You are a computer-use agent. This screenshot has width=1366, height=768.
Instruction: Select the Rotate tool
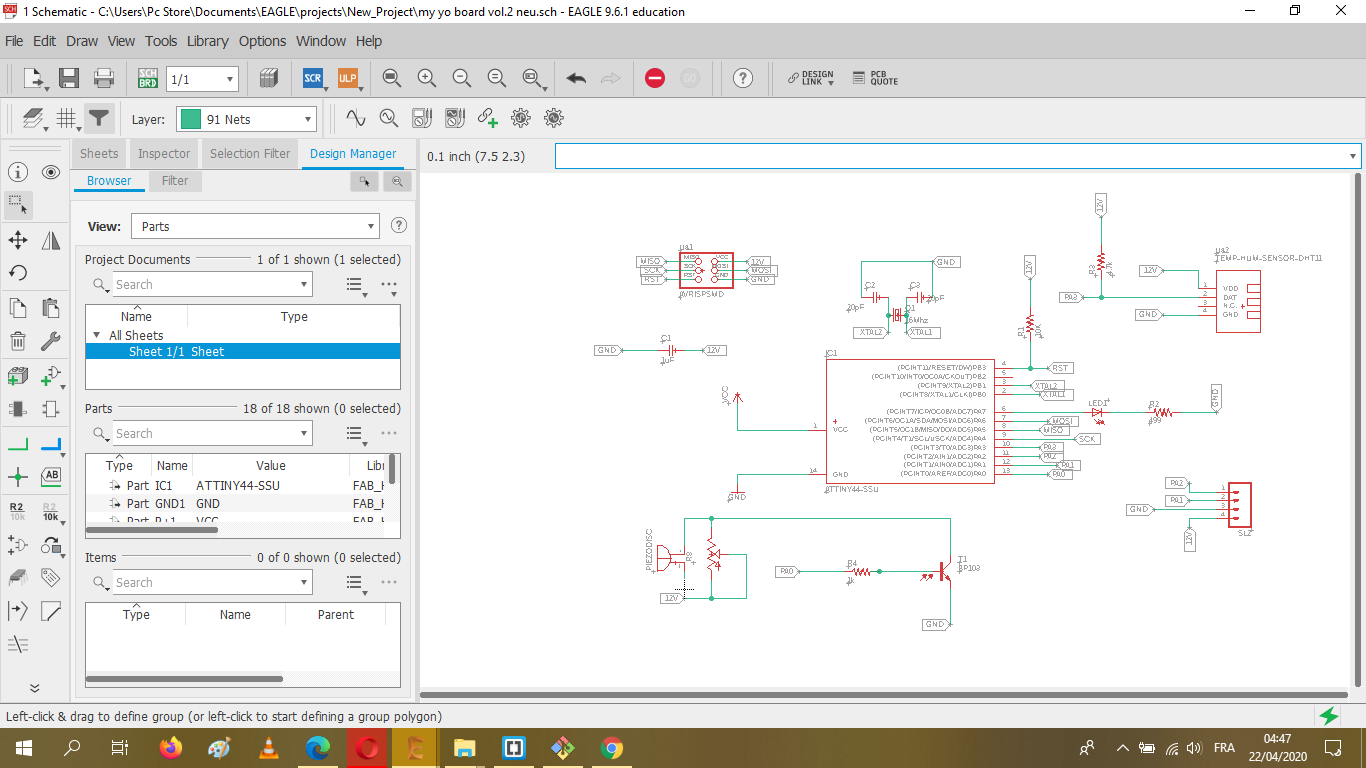(18, 273)
